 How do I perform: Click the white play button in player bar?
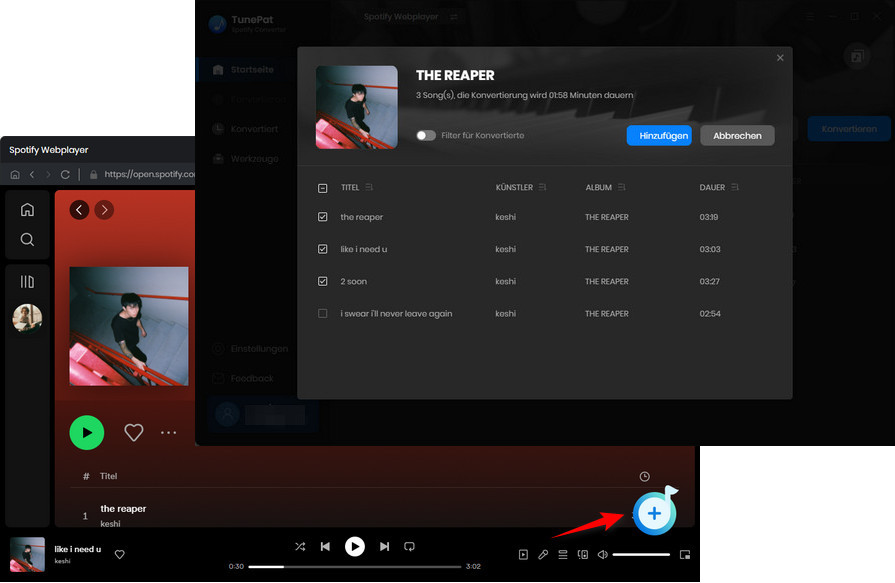(355, 546)
